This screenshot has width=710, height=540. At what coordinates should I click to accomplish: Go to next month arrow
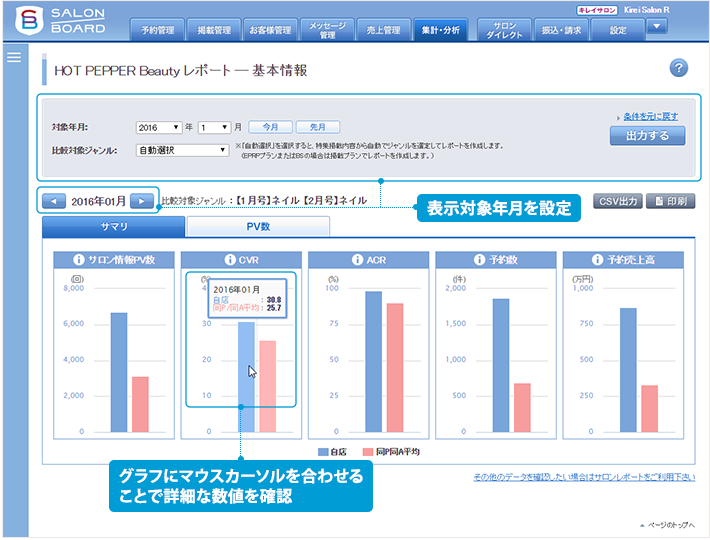click(143, 201)
